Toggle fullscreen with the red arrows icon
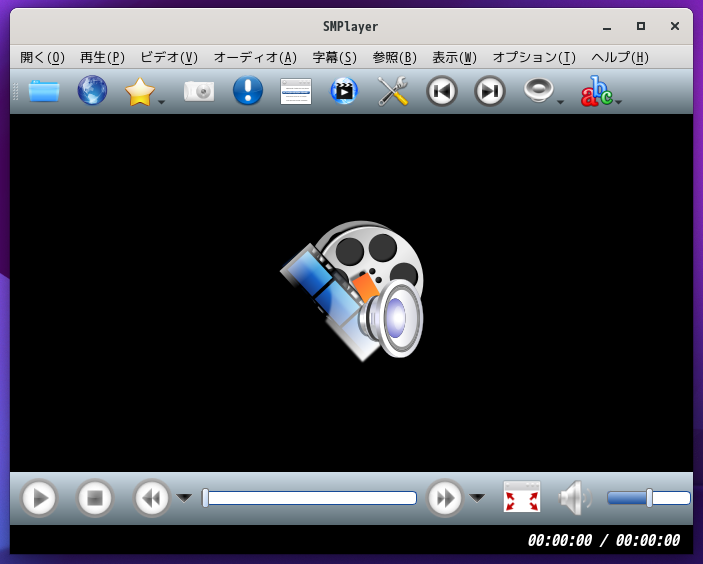The height and width of the screenshot is (564, 703). click(522, 497)
